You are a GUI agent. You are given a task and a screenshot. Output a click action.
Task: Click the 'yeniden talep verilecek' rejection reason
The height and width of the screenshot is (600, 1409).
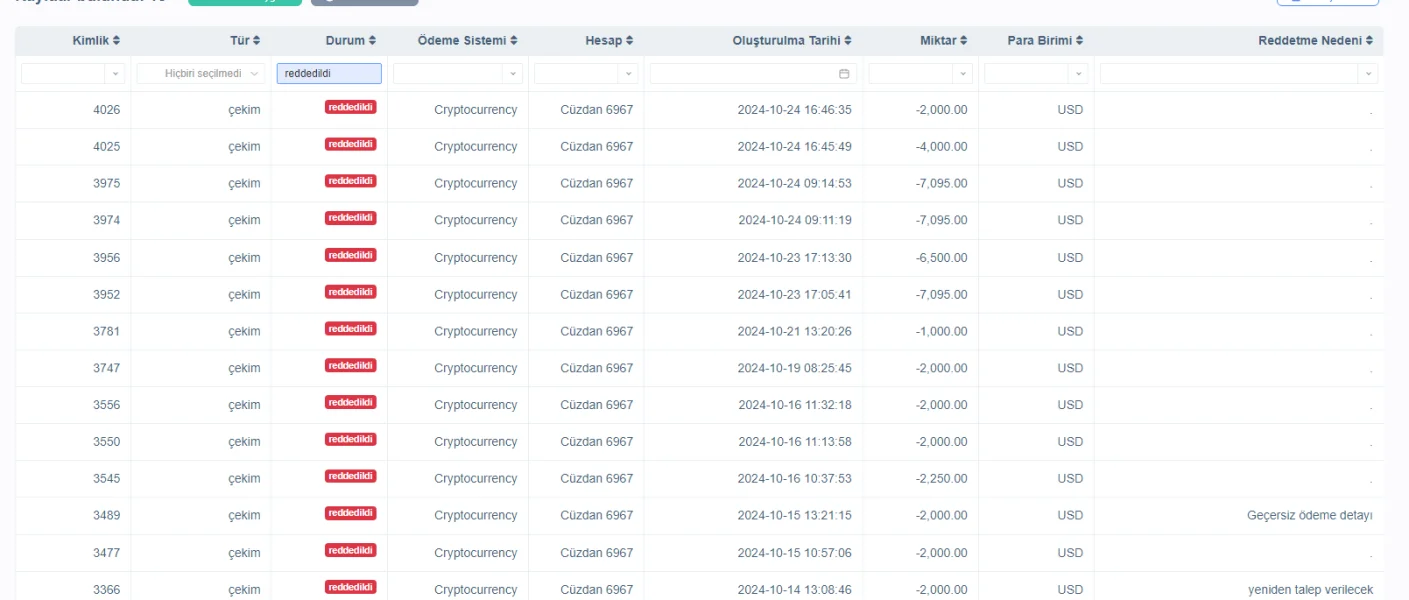coord(1309,590)
